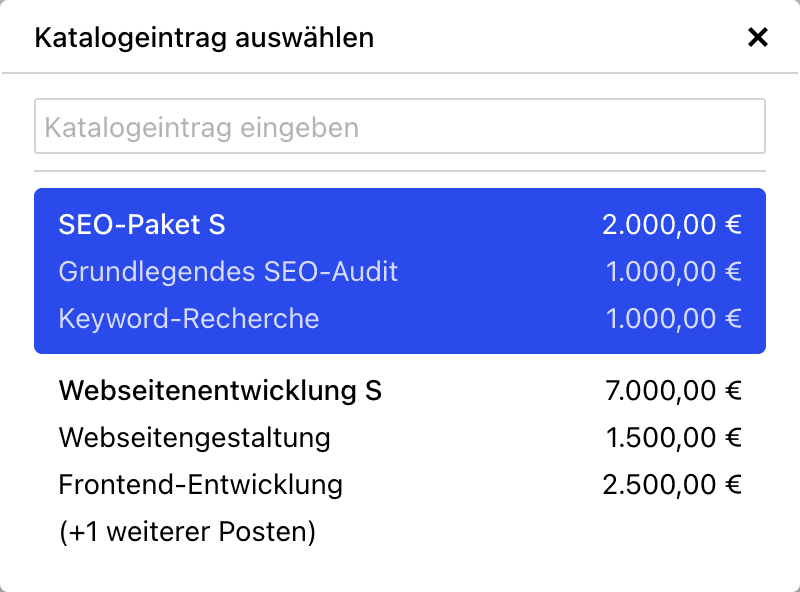
Task: Pick the Keyword-Recherche sub-item
Action: [x=189, y=319]
